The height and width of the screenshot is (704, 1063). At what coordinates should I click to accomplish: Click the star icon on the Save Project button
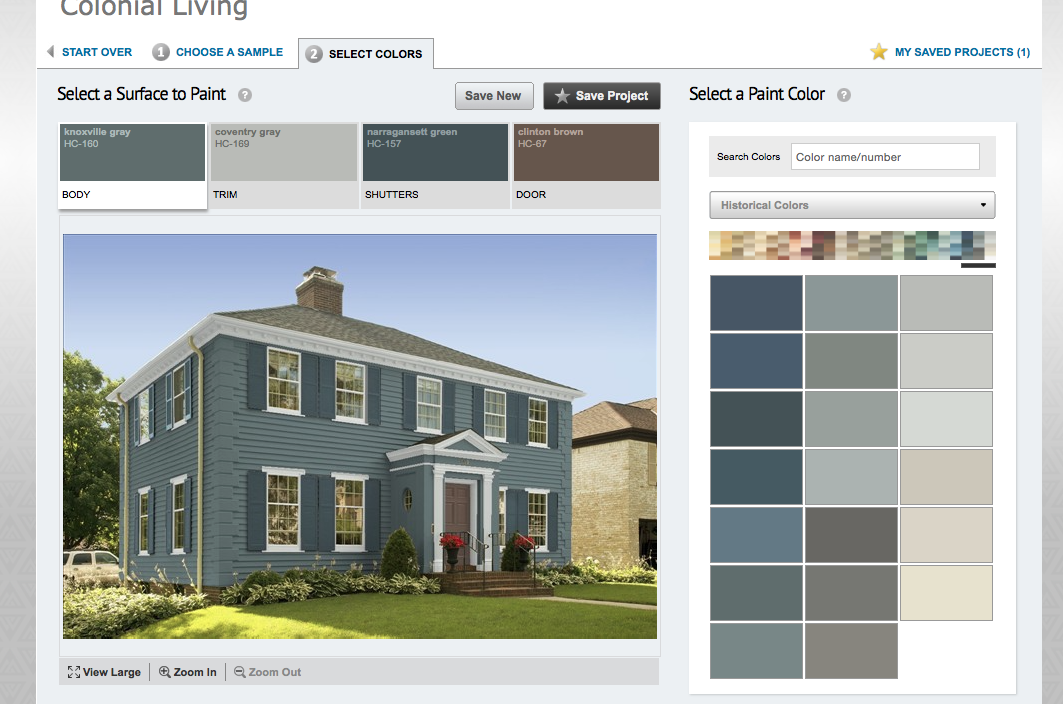coord(562,96)
